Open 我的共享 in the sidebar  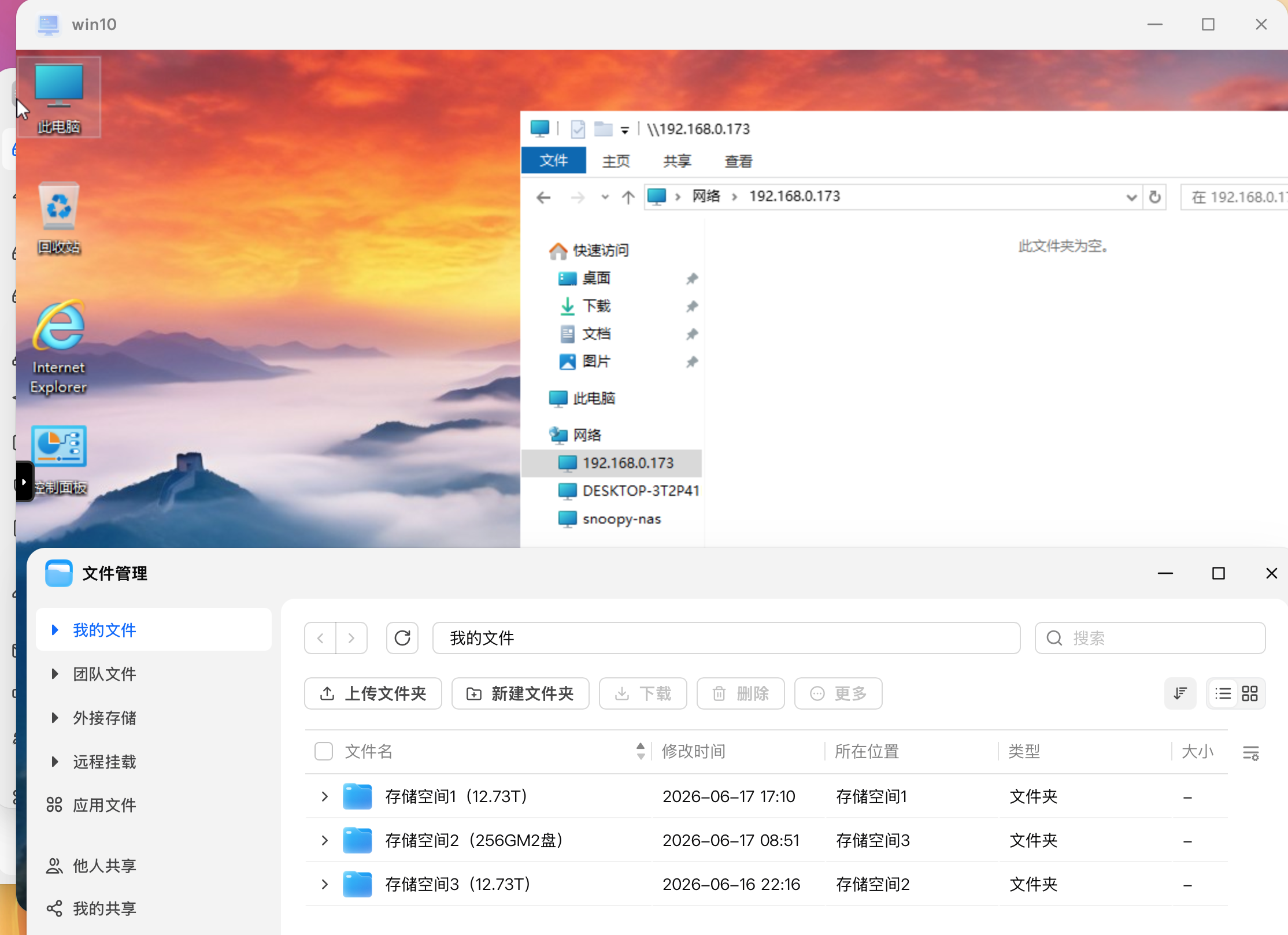tap(92, 909)
